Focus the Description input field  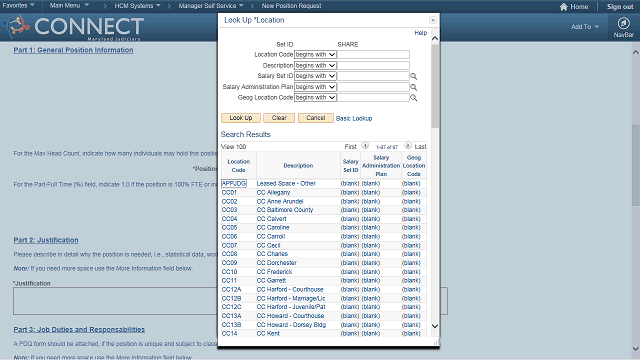(x=373, y=65)
